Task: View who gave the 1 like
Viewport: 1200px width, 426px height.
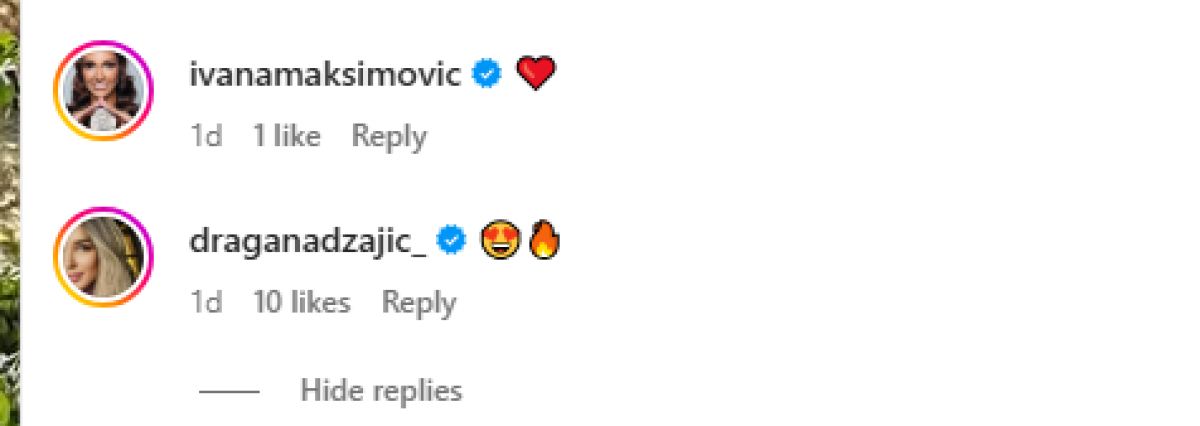Action: coord(287,136)
